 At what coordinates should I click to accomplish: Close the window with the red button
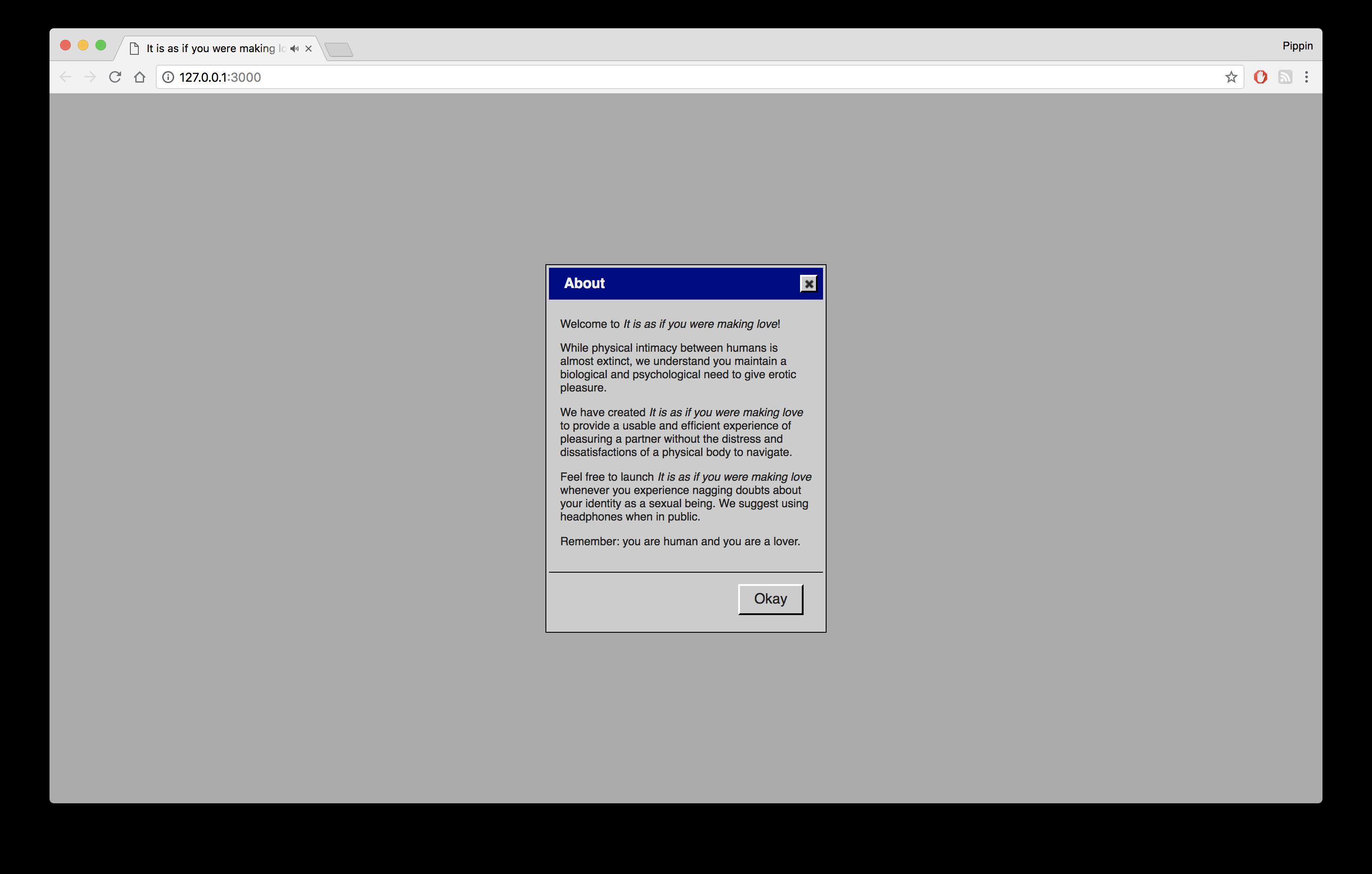tap(65, 46)
